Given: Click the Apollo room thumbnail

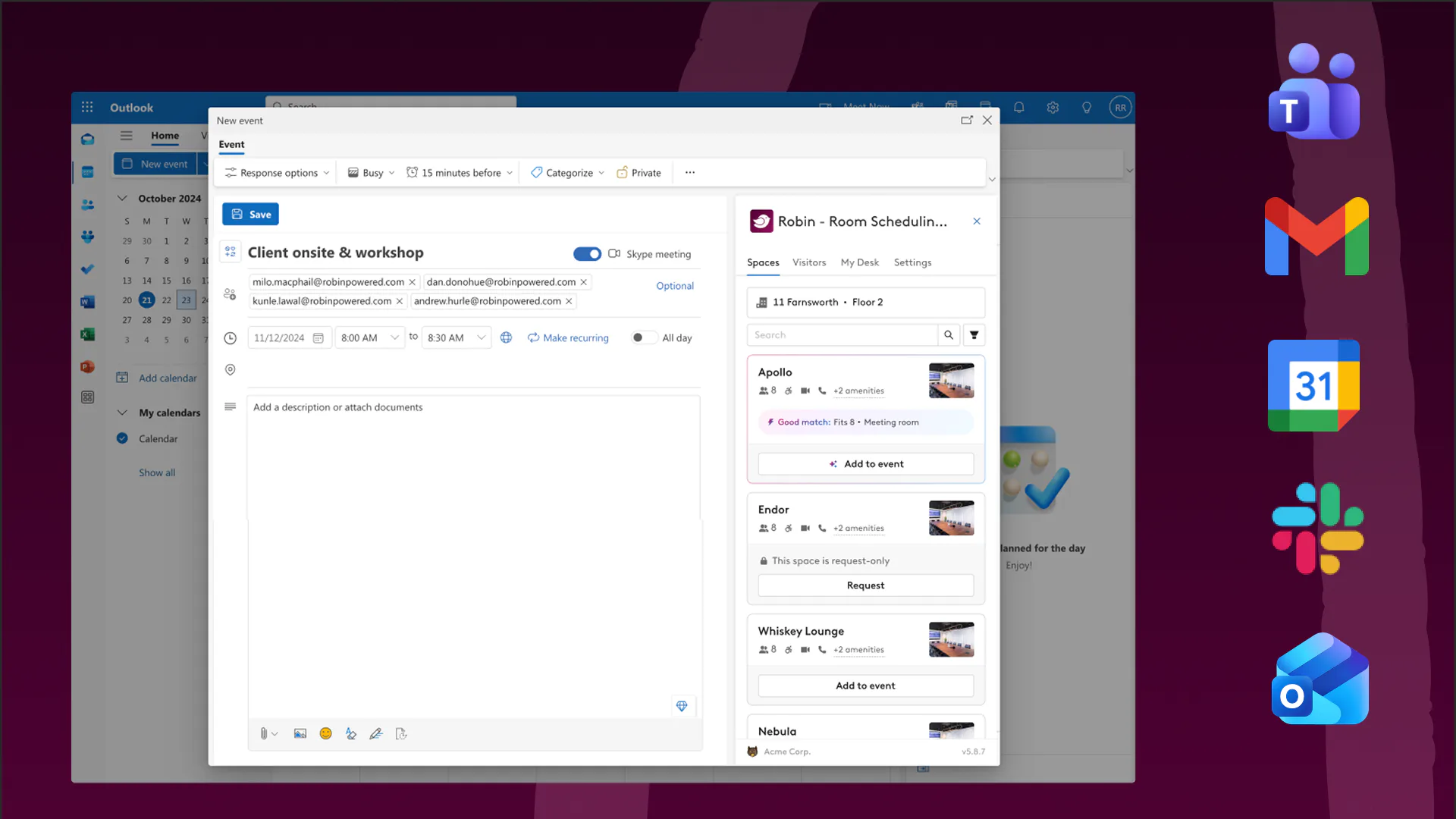Looking at the screenshot, I should point(952,381).
